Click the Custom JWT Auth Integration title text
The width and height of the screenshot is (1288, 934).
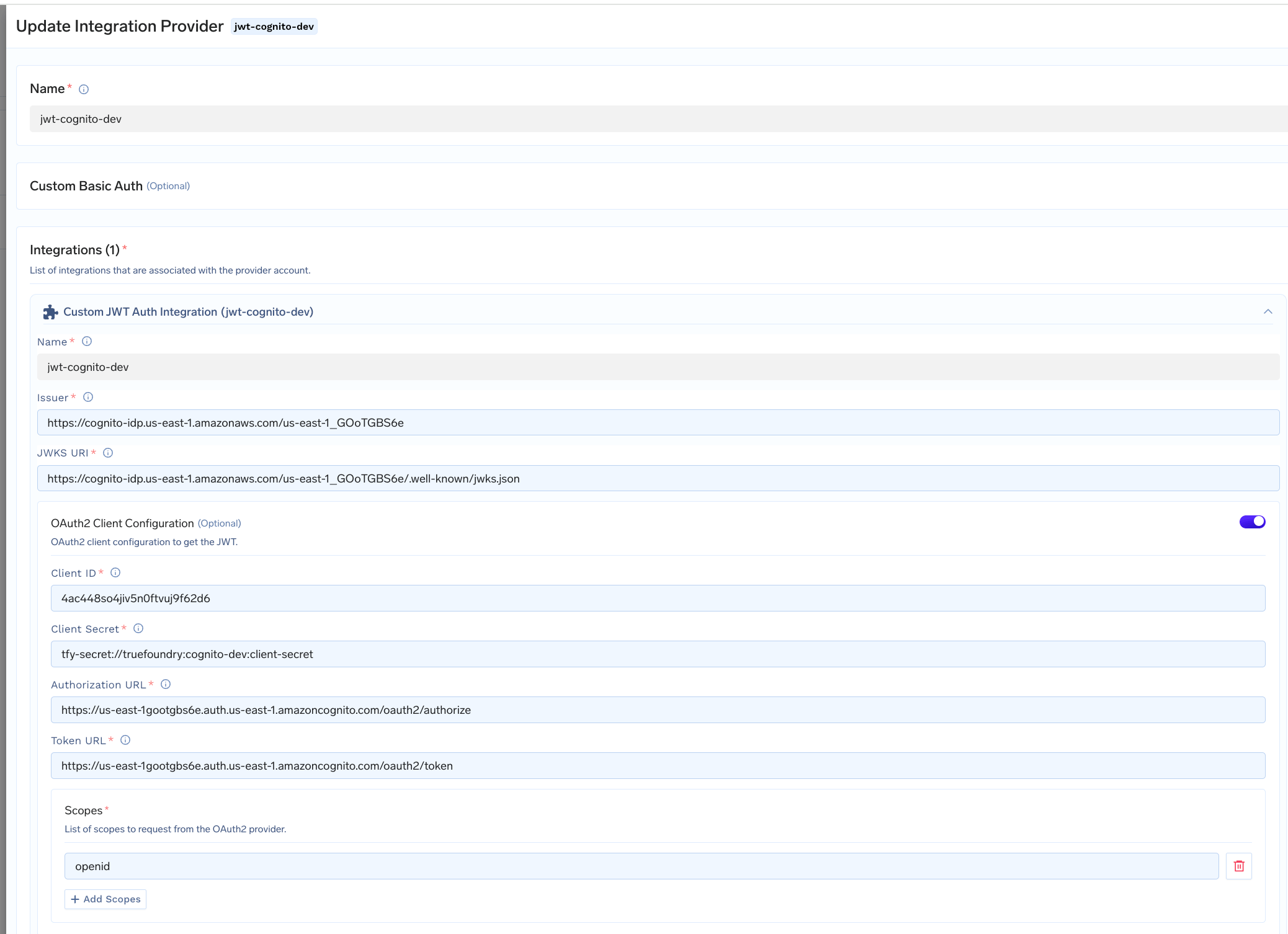point(188,312)
